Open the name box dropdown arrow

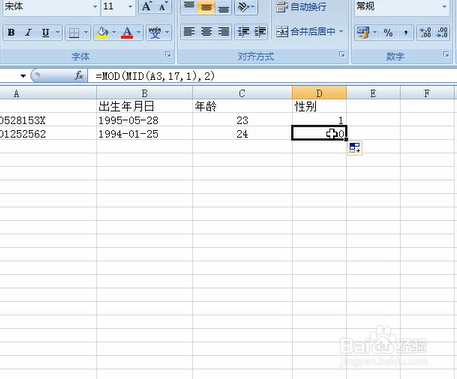23,76
